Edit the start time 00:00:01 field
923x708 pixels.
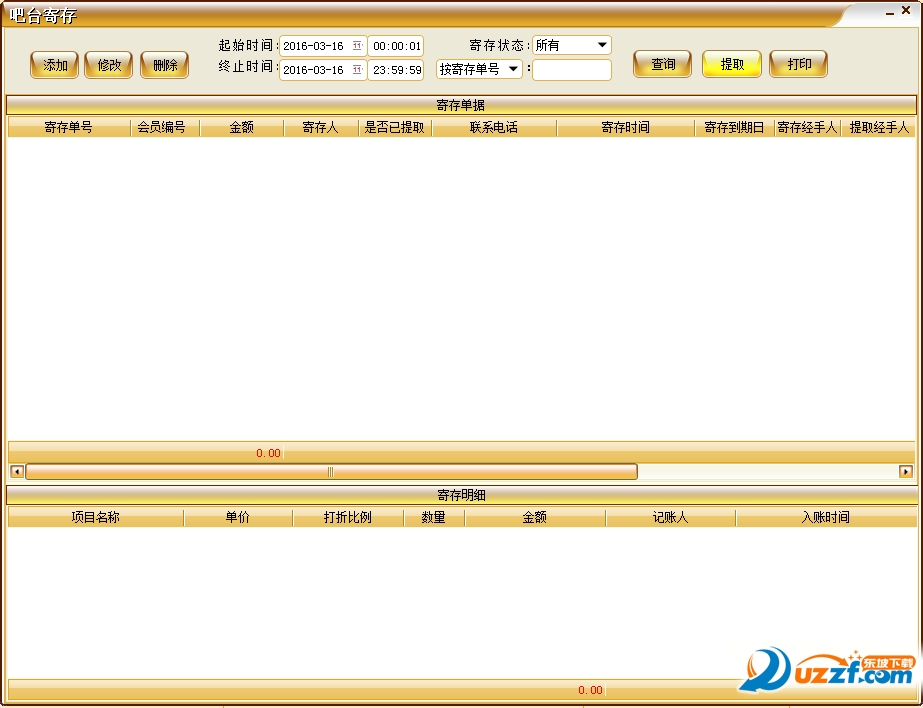(x=396, y=46)
